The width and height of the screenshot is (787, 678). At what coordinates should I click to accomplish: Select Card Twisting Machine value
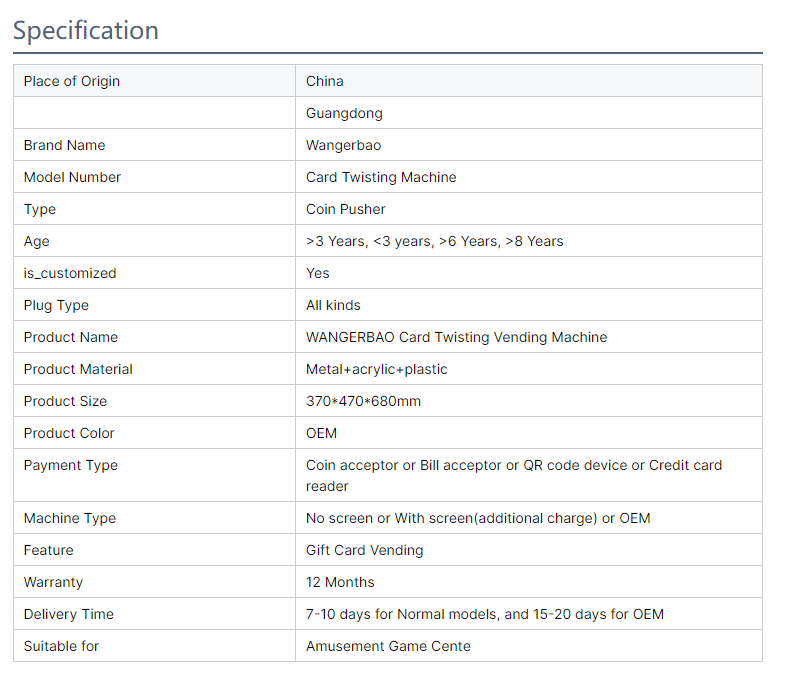[x=381, y=177]
